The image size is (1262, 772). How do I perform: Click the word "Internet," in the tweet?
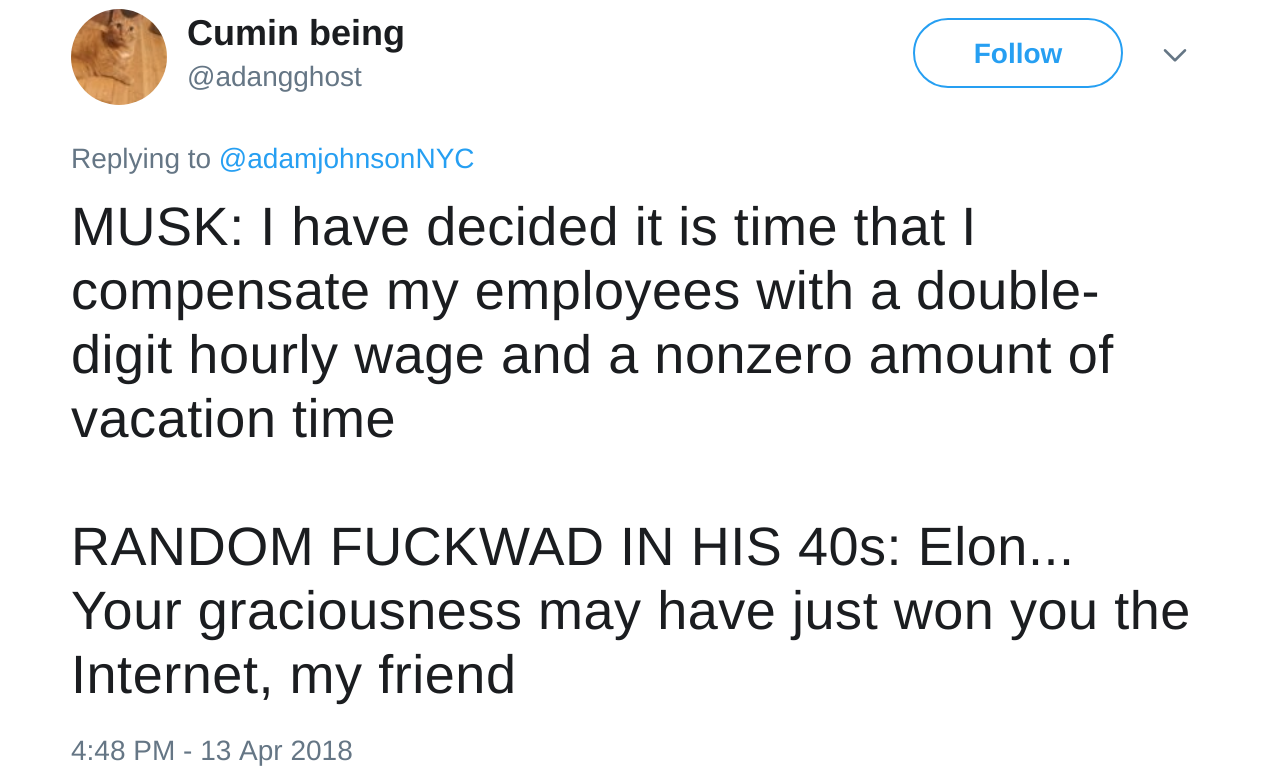(171, 675)
